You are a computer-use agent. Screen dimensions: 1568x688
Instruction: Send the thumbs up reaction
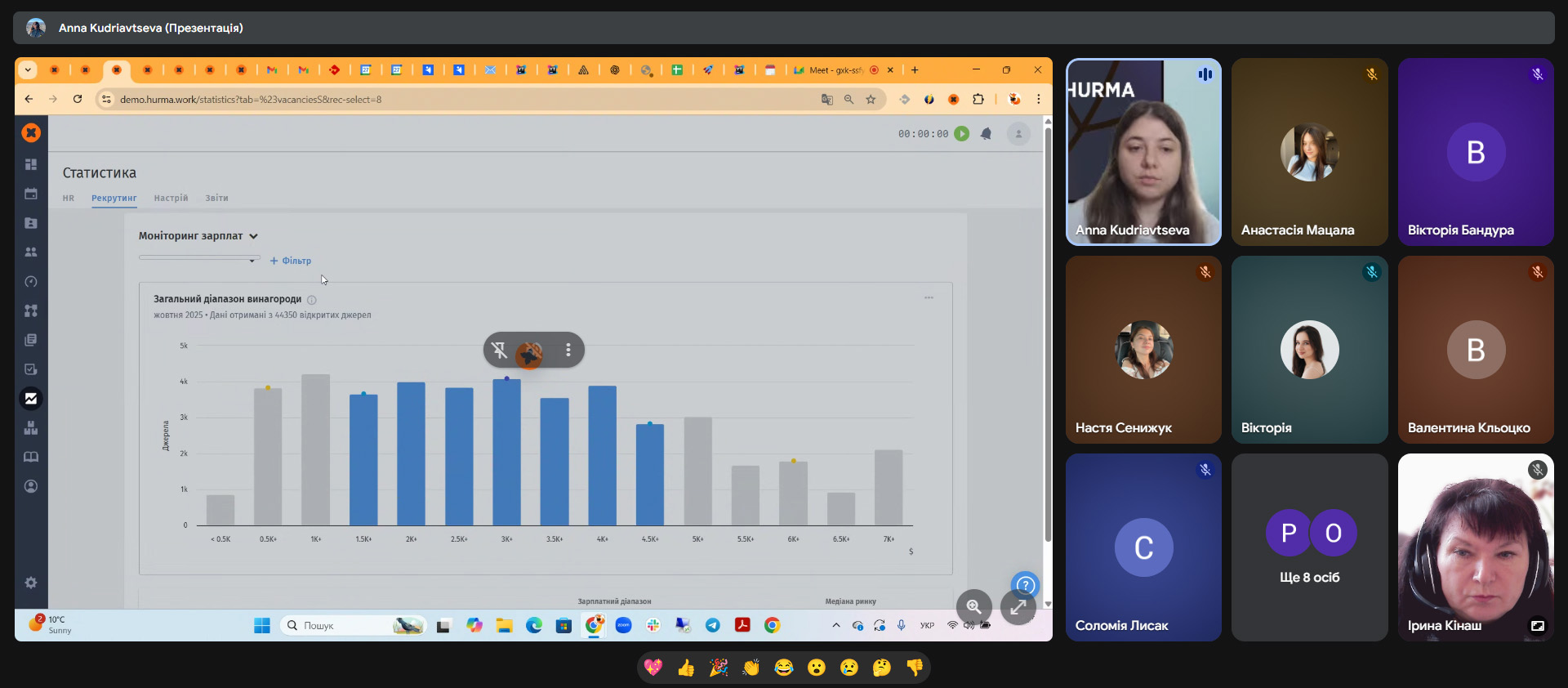tap(686, 668)
